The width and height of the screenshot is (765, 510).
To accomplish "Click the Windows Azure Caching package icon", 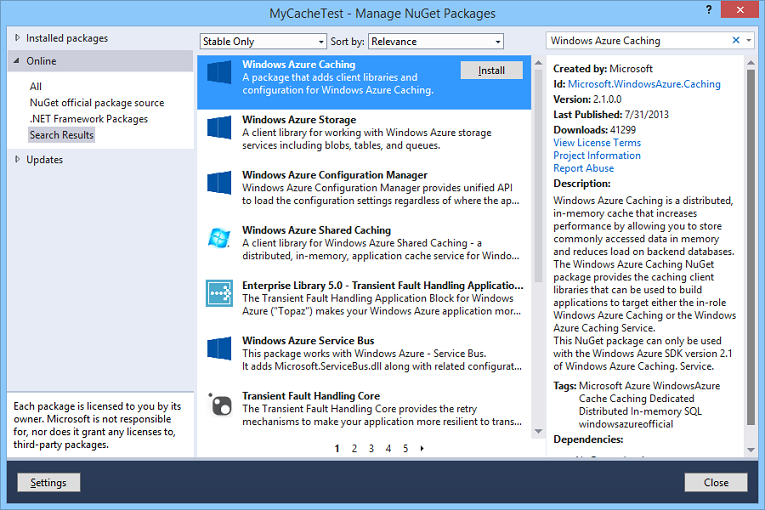I will [x=219, y=72].
